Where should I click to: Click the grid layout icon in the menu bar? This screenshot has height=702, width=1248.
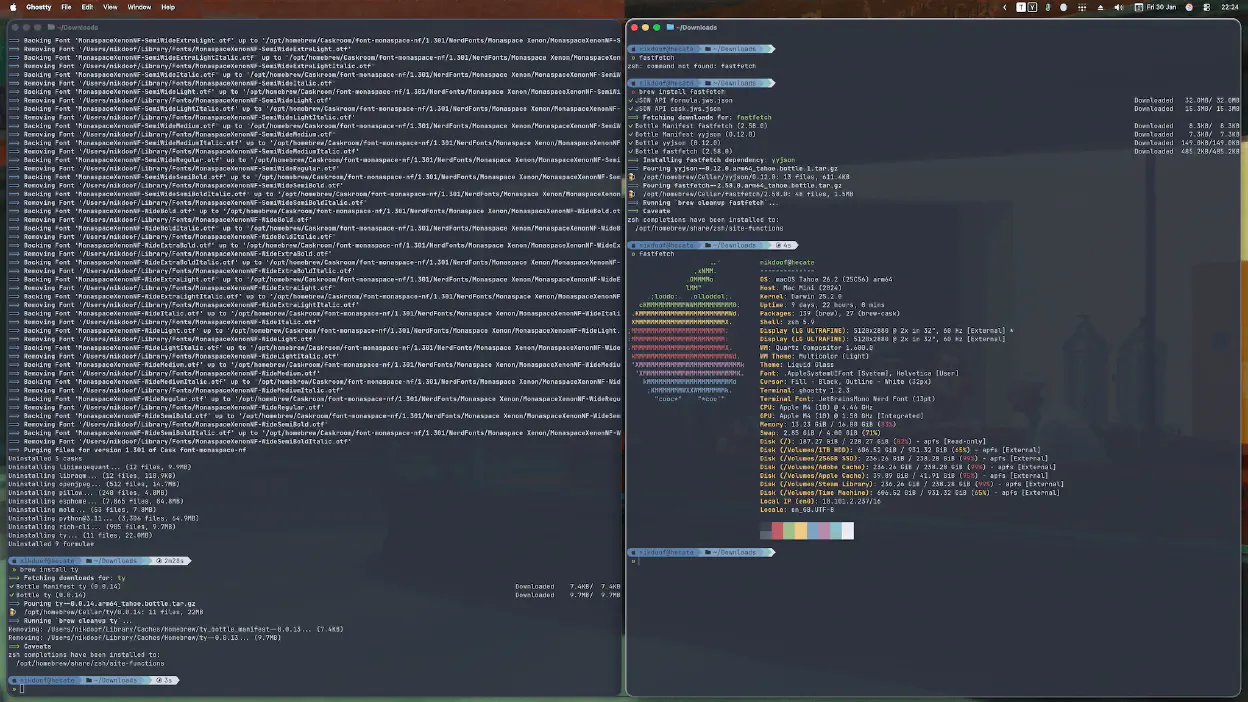(1083, 7)
